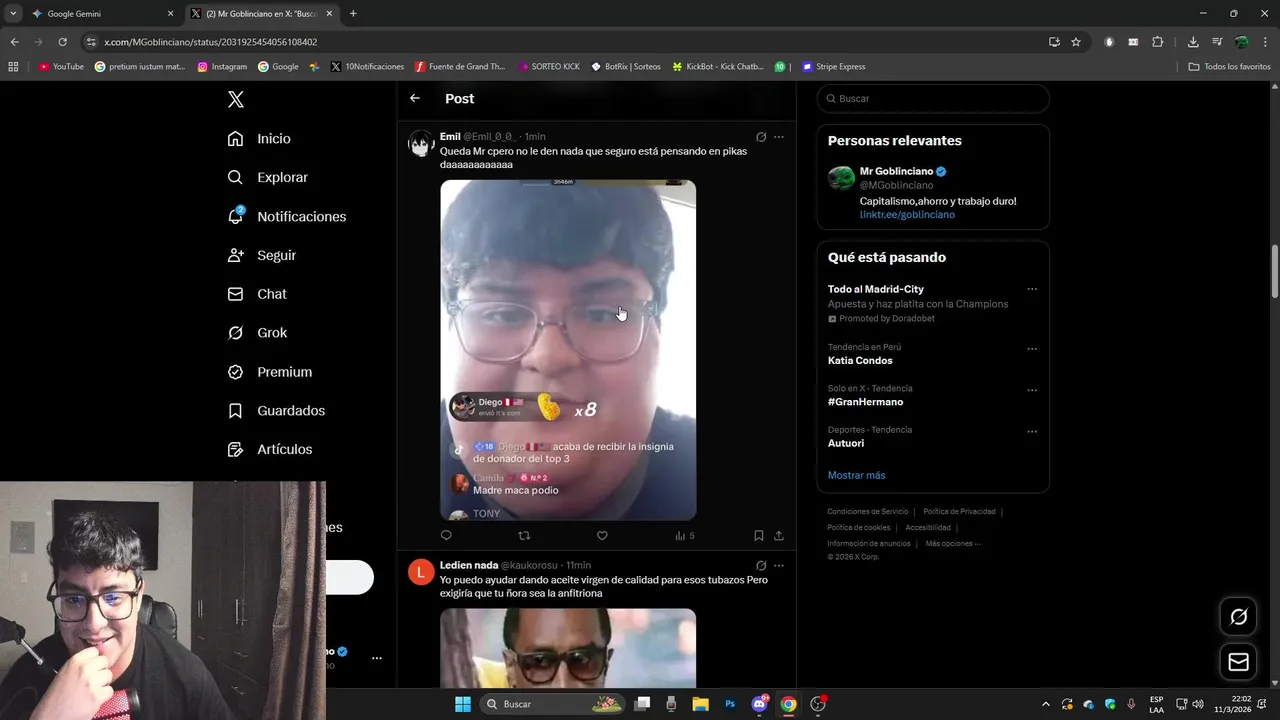Image resolution: width=1280 pixels, height=720 pixels.
Task: Open Discord from the taskbar
Action: [x=759, y=704]
